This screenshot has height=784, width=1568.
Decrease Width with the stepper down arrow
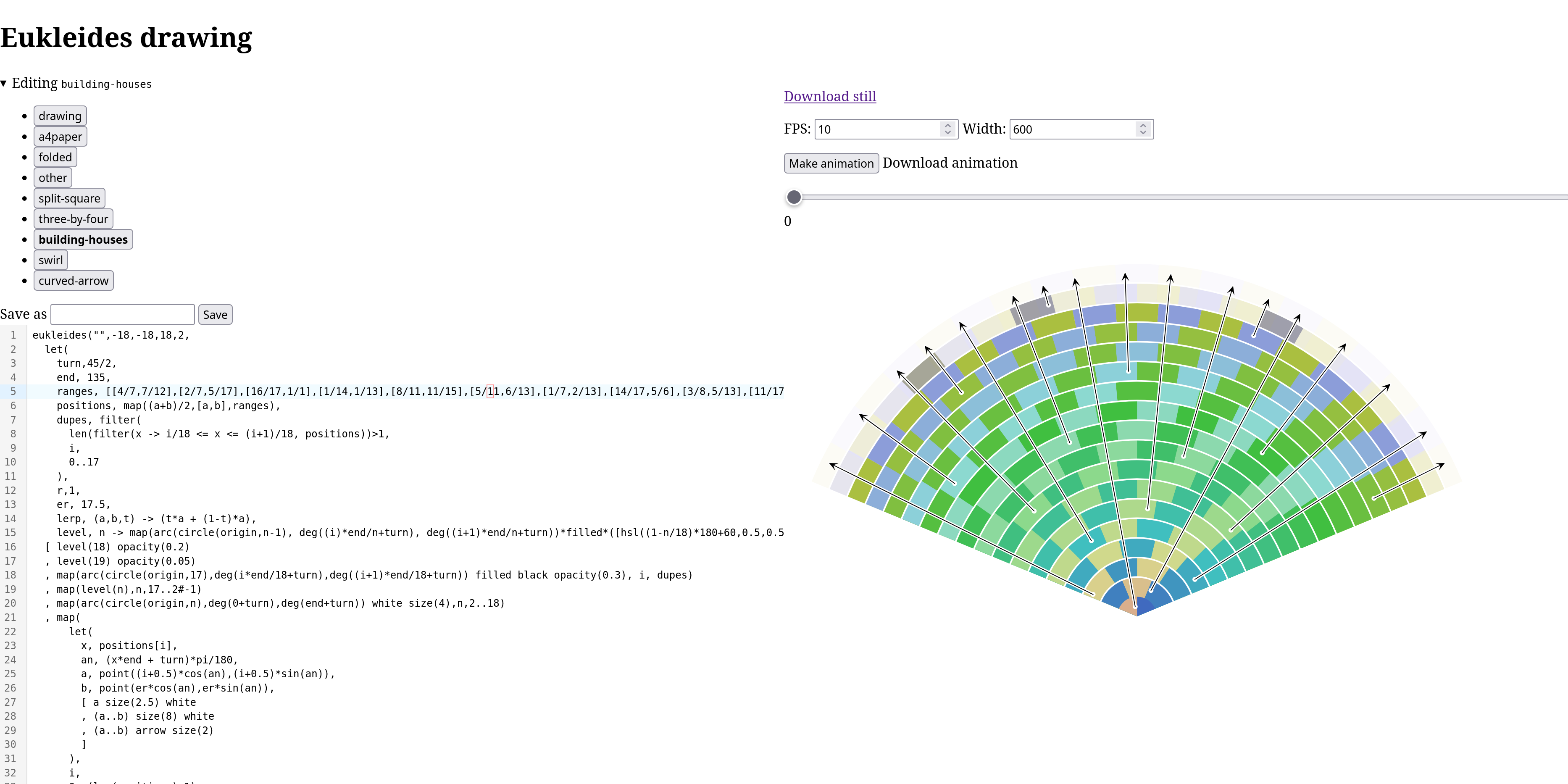pos(1142,133)
